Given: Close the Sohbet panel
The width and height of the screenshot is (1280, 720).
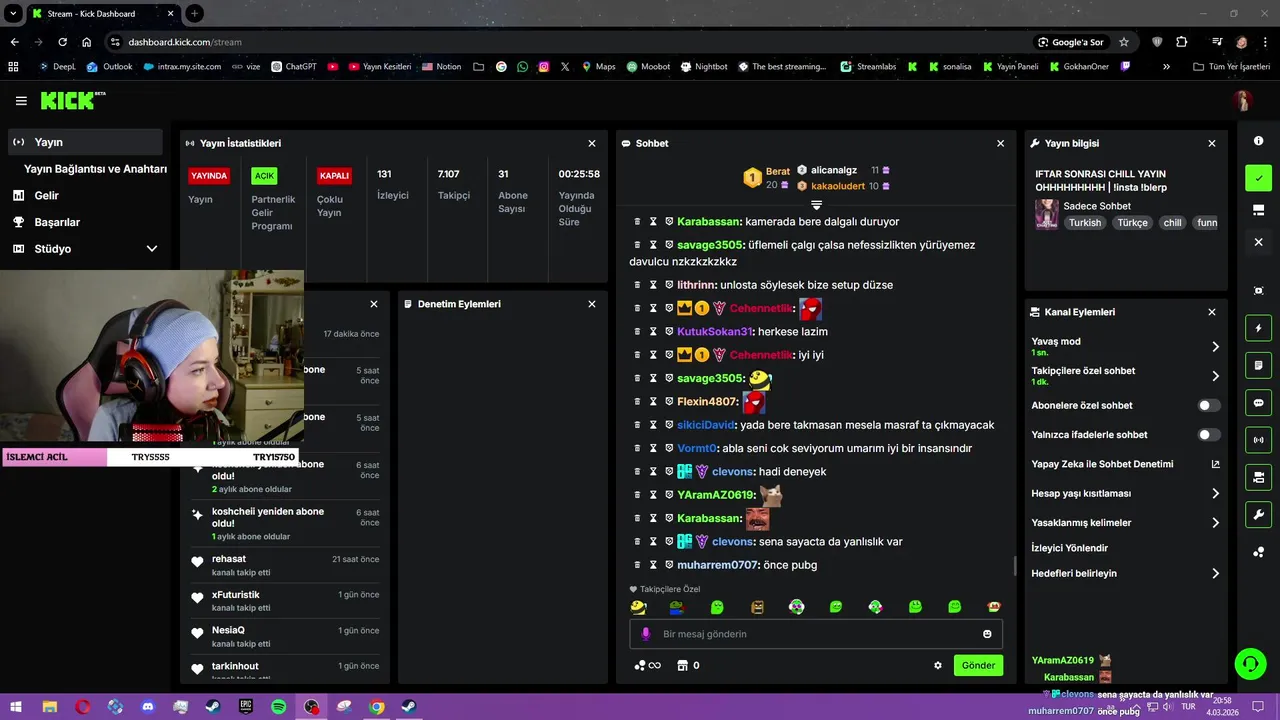Looking at the screenshot, I should coord(1000,144).
